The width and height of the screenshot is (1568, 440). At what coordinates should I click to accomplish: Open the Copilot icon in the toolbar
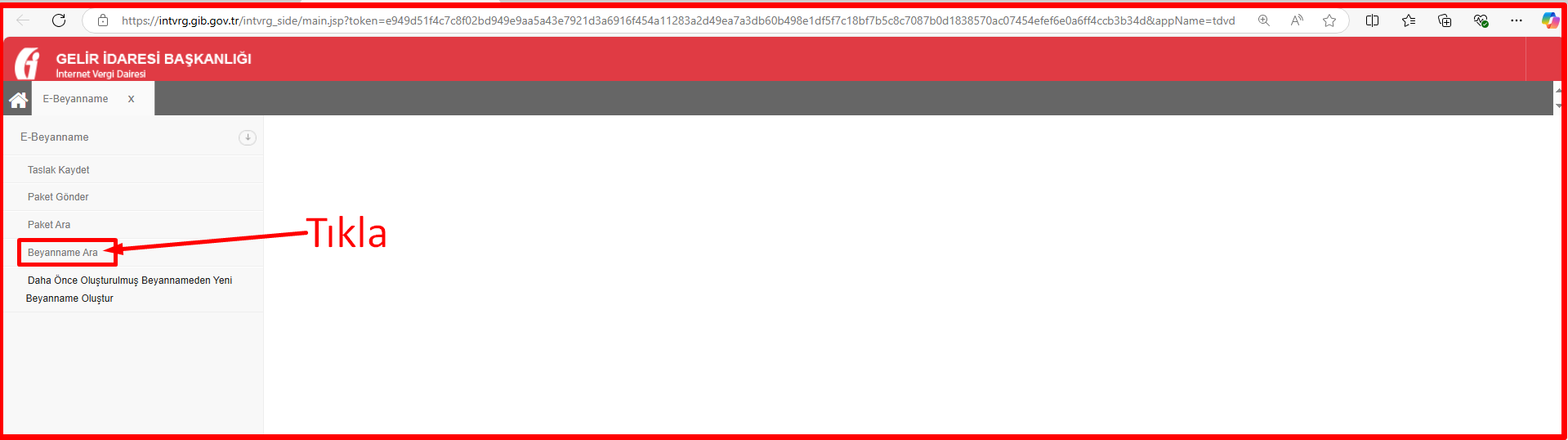pyautogui.click(x=1550, y=20)
